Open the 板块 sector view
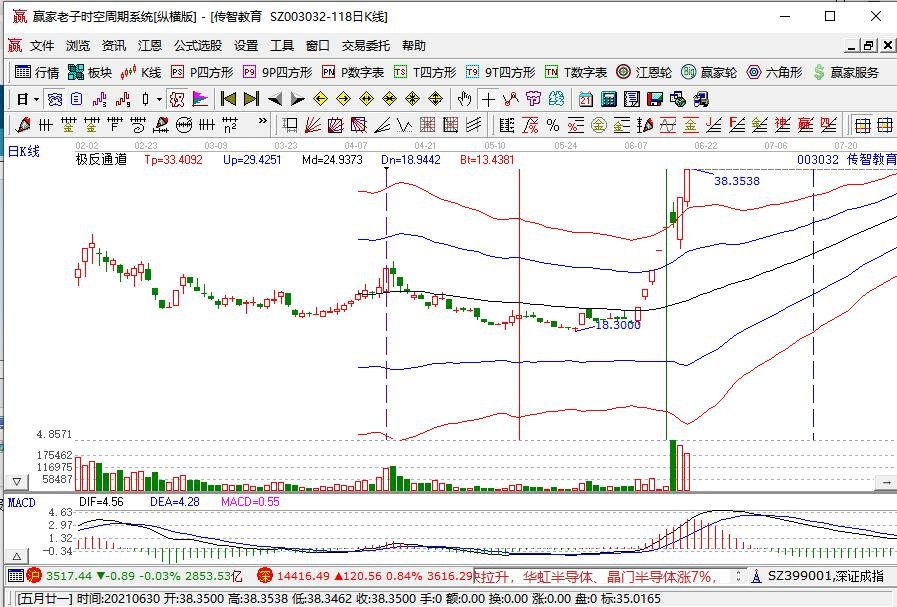This screenshot has width=897, height=607. pyautogui.click(x=90, y=72)
